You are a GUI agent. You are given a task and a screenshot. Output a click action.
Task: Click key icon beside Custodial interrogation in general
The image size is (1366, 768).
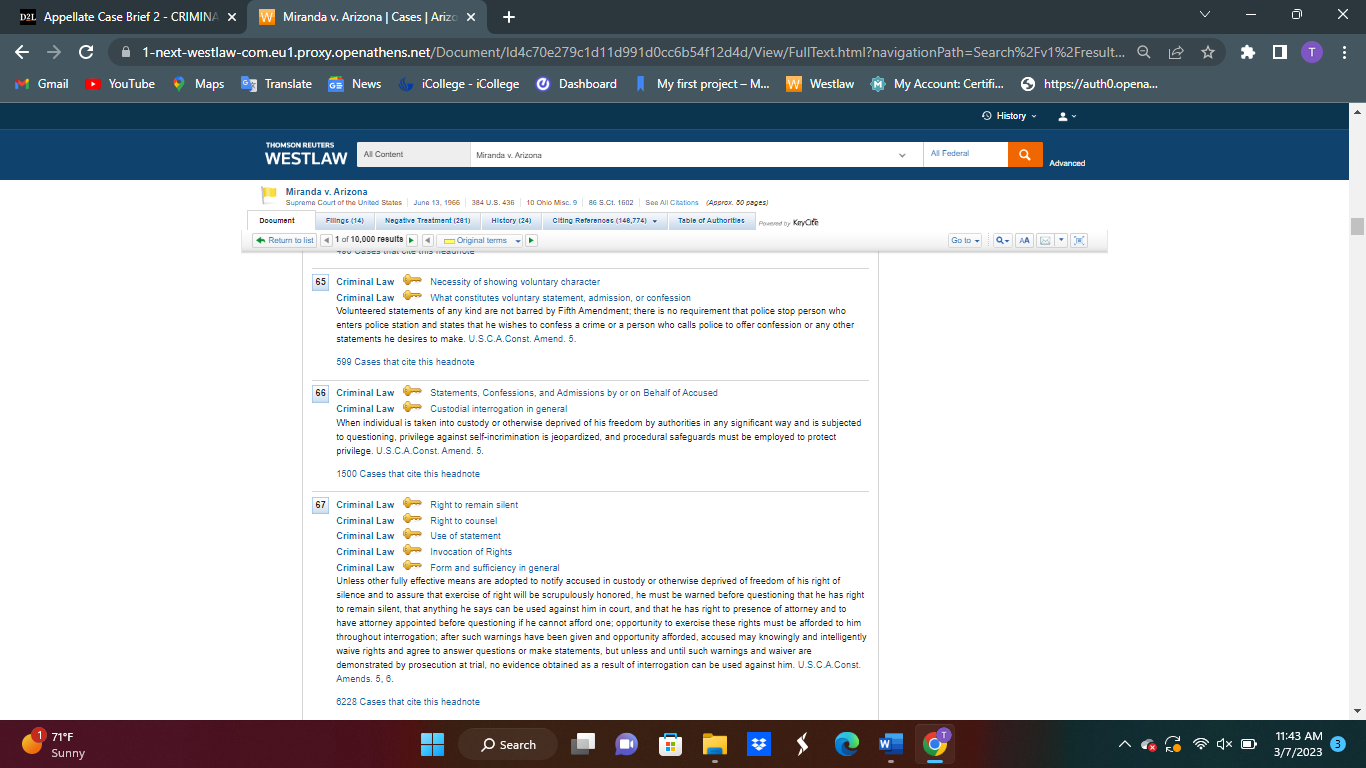[412, 408]
